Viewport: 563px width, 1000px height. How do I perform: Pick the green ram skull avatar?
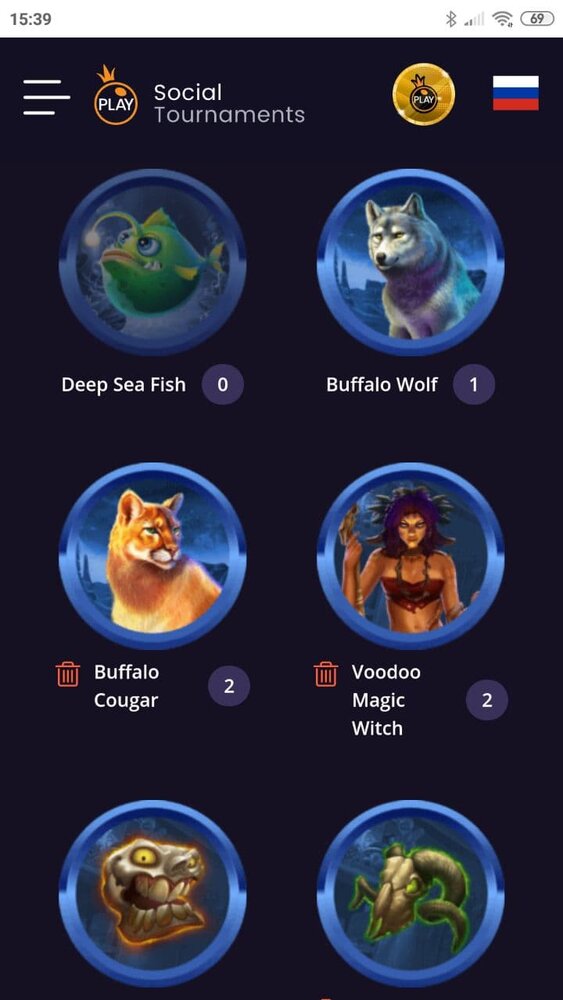pos(411,894)
